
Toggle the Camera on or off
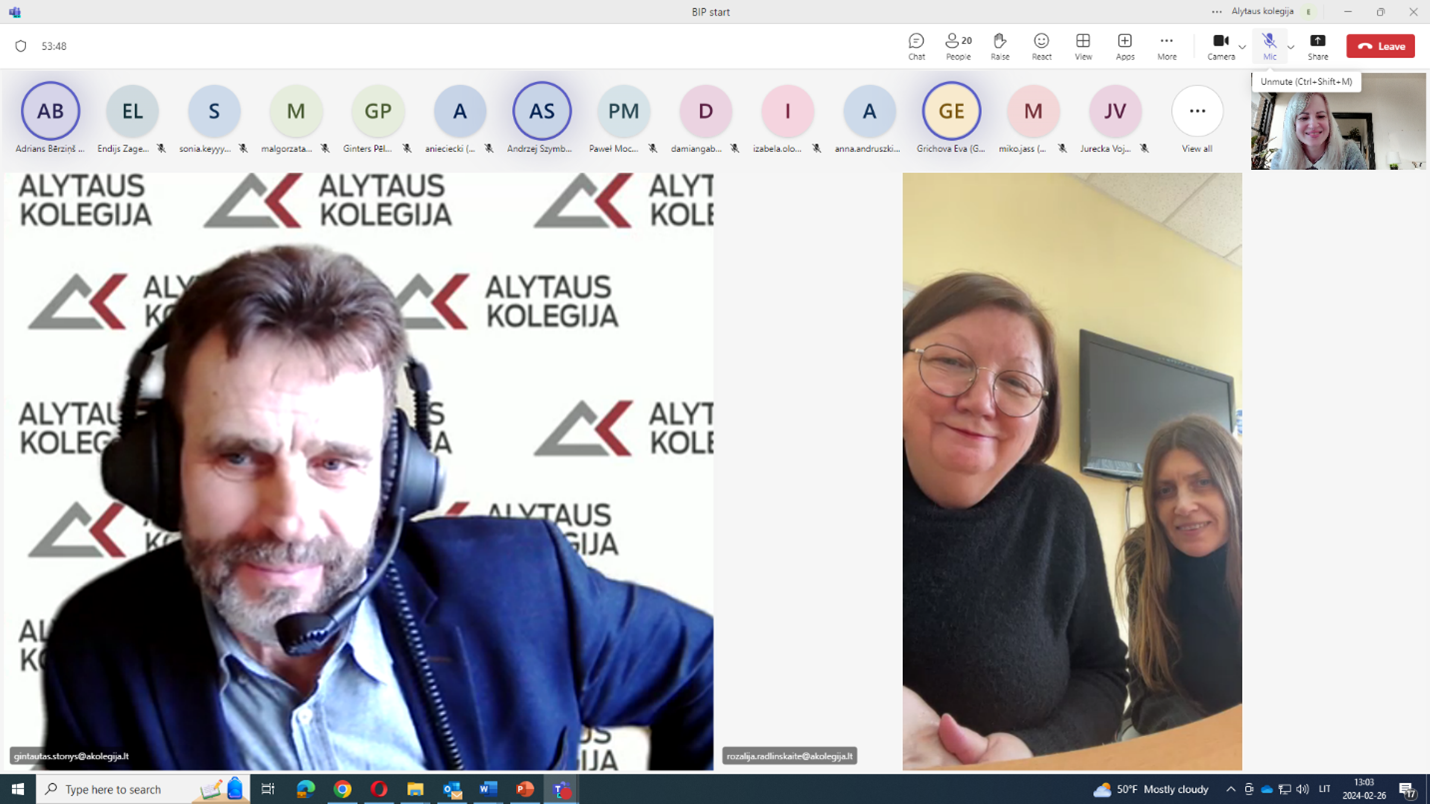[1221, 46]
